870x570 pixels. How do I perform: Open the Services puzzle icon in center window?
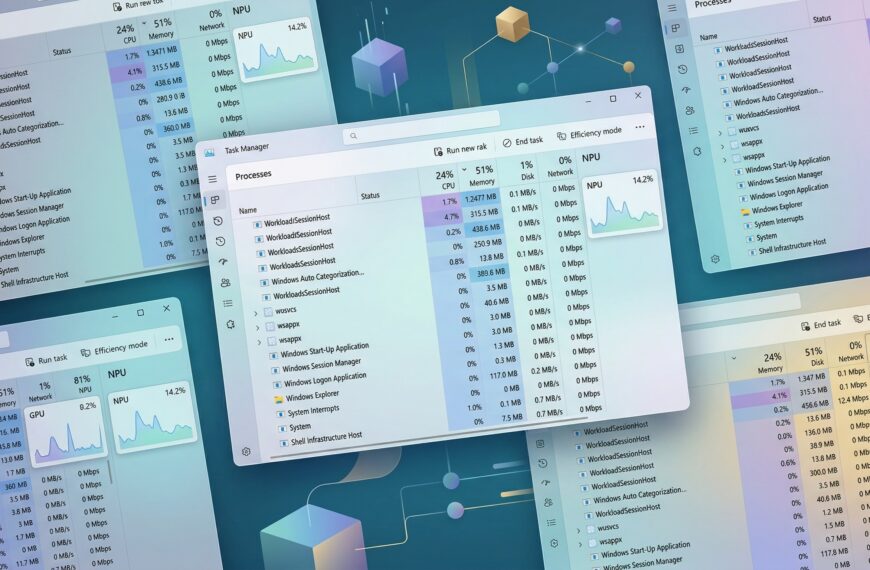[x=230, y=324]
